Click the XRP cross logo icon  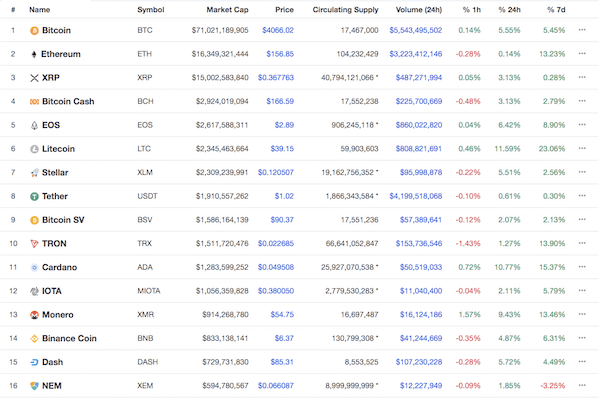click(34, 78)
